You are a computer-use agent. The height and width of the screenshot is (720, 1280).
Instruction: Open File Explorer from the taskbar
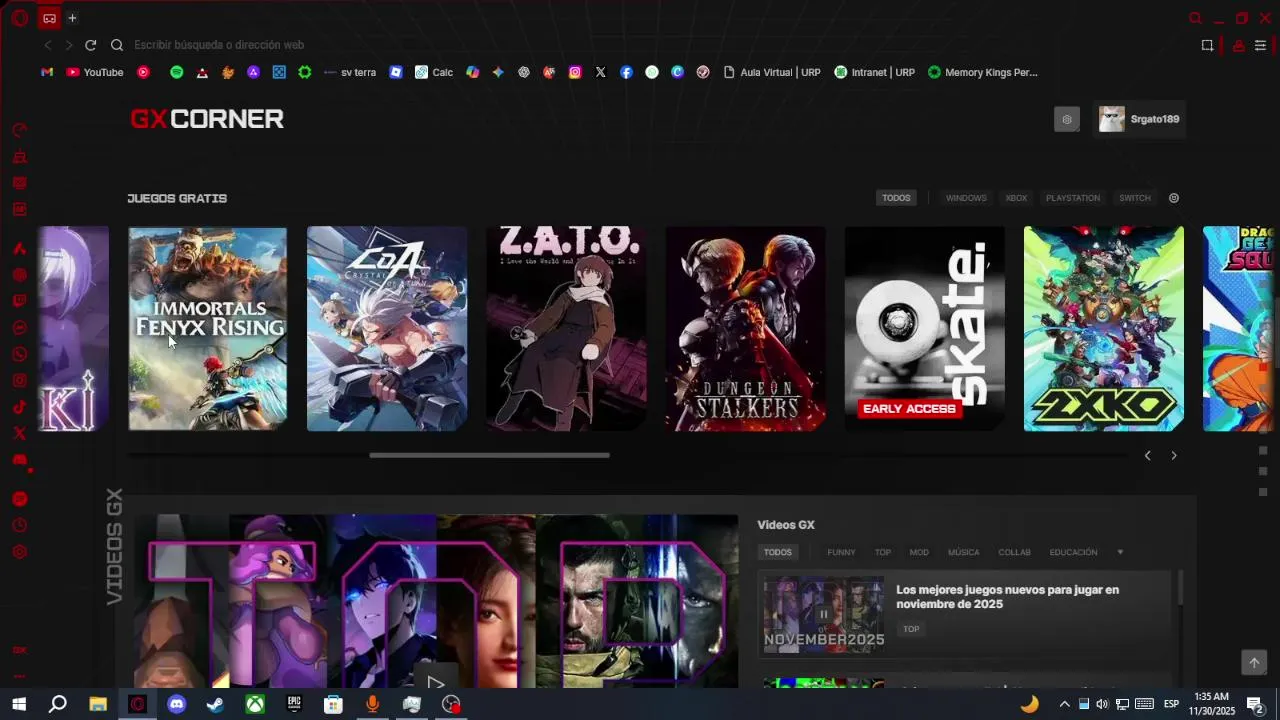(98, 704)
